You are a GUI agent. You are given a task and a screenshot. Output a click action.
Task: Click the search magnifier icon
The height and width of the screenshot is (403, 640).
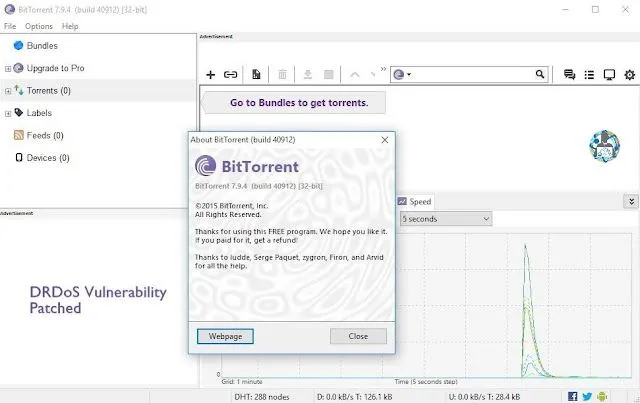tap(540, 74)
